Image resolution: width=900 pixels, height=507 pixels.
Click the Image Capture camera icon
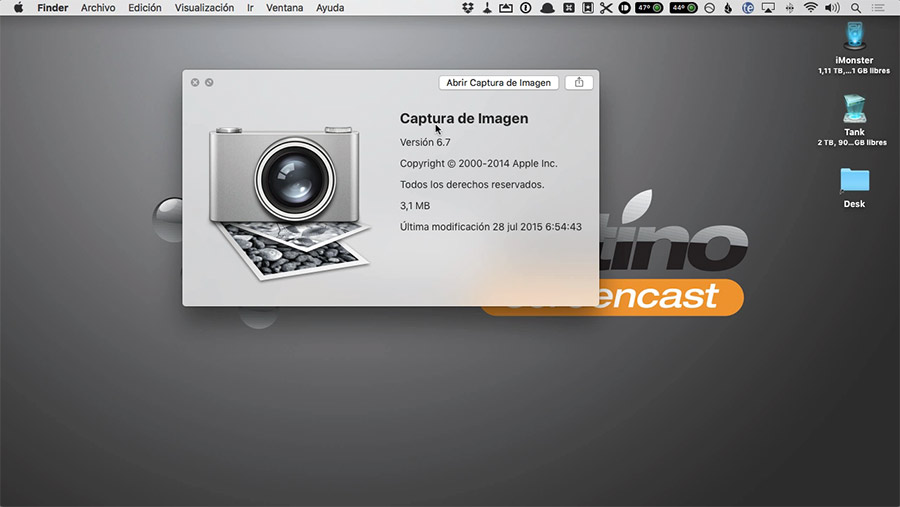pos(288,203)
